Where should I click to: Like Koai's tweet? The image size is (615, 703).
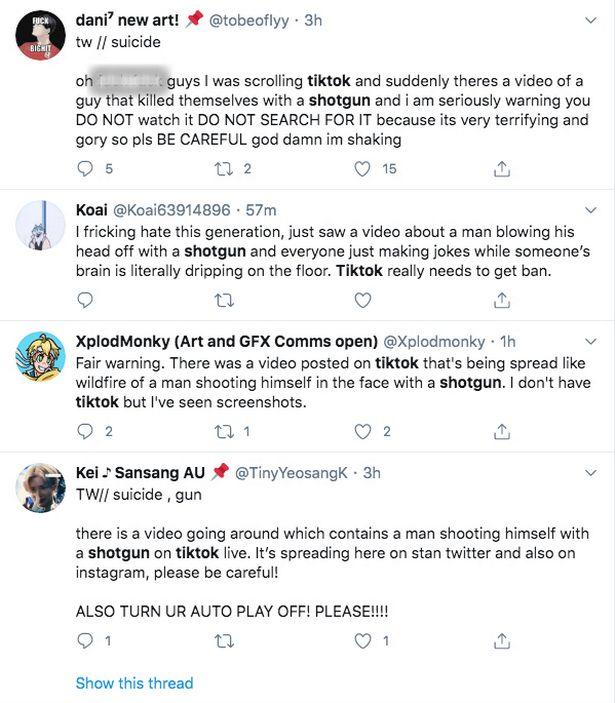pos(363,300)
